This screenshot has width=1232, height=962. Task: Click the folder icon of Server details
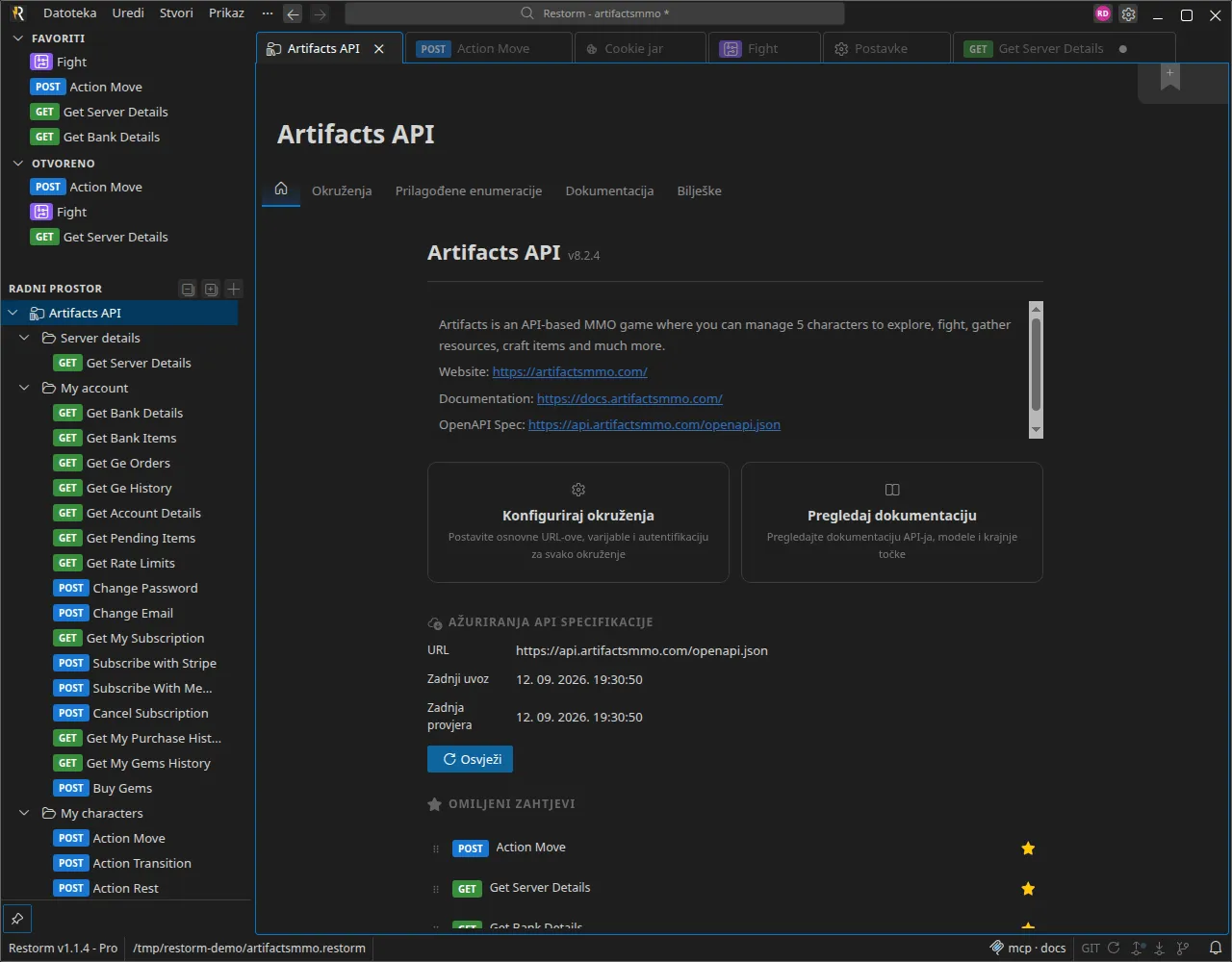pyautogui.click(x=49, y=339)
